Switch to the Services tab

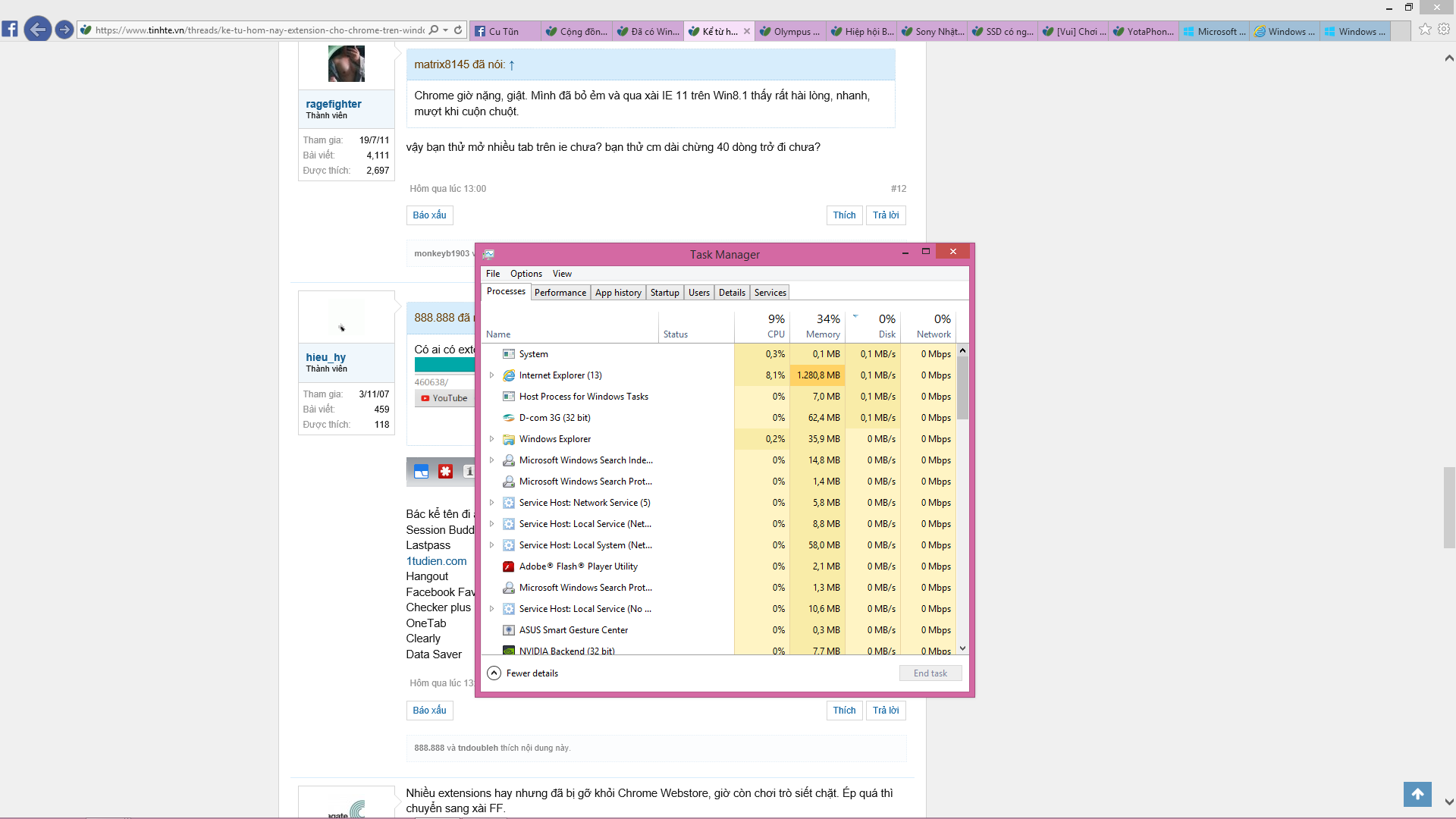[x=770, y=293]
